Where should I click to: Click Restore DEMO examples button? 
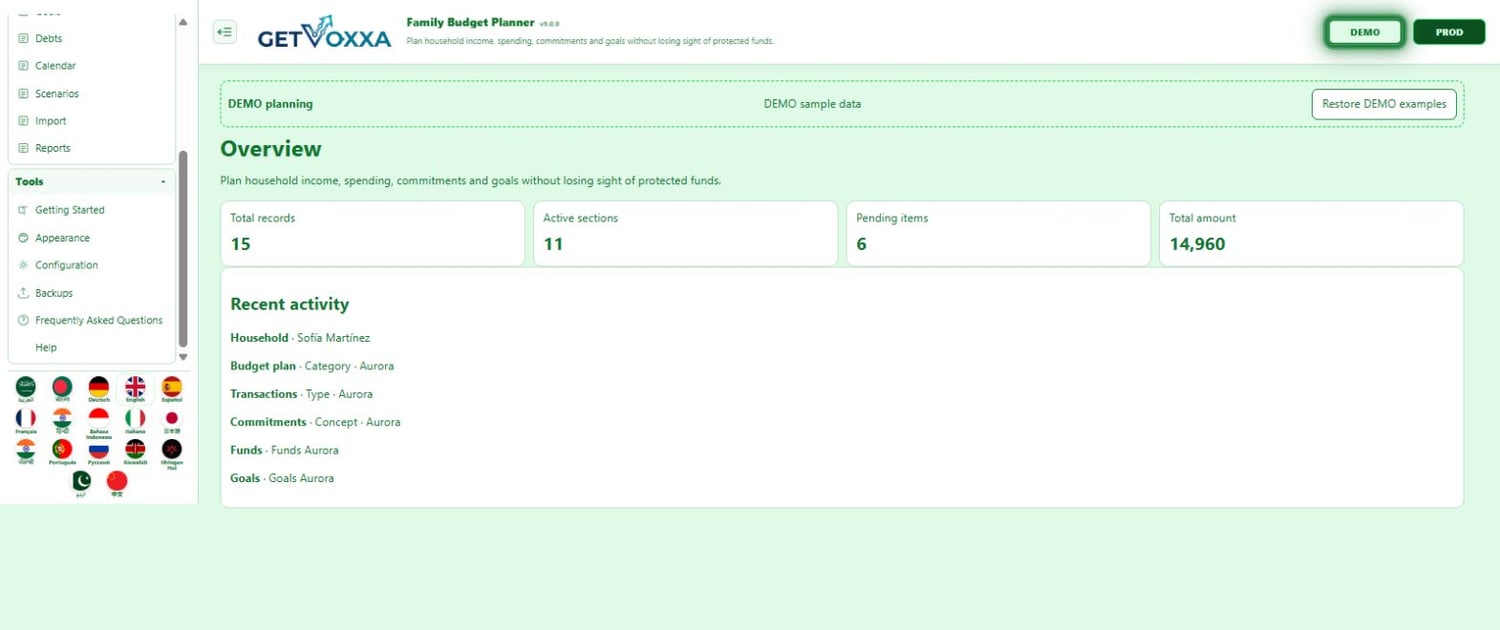point(1384,104)
